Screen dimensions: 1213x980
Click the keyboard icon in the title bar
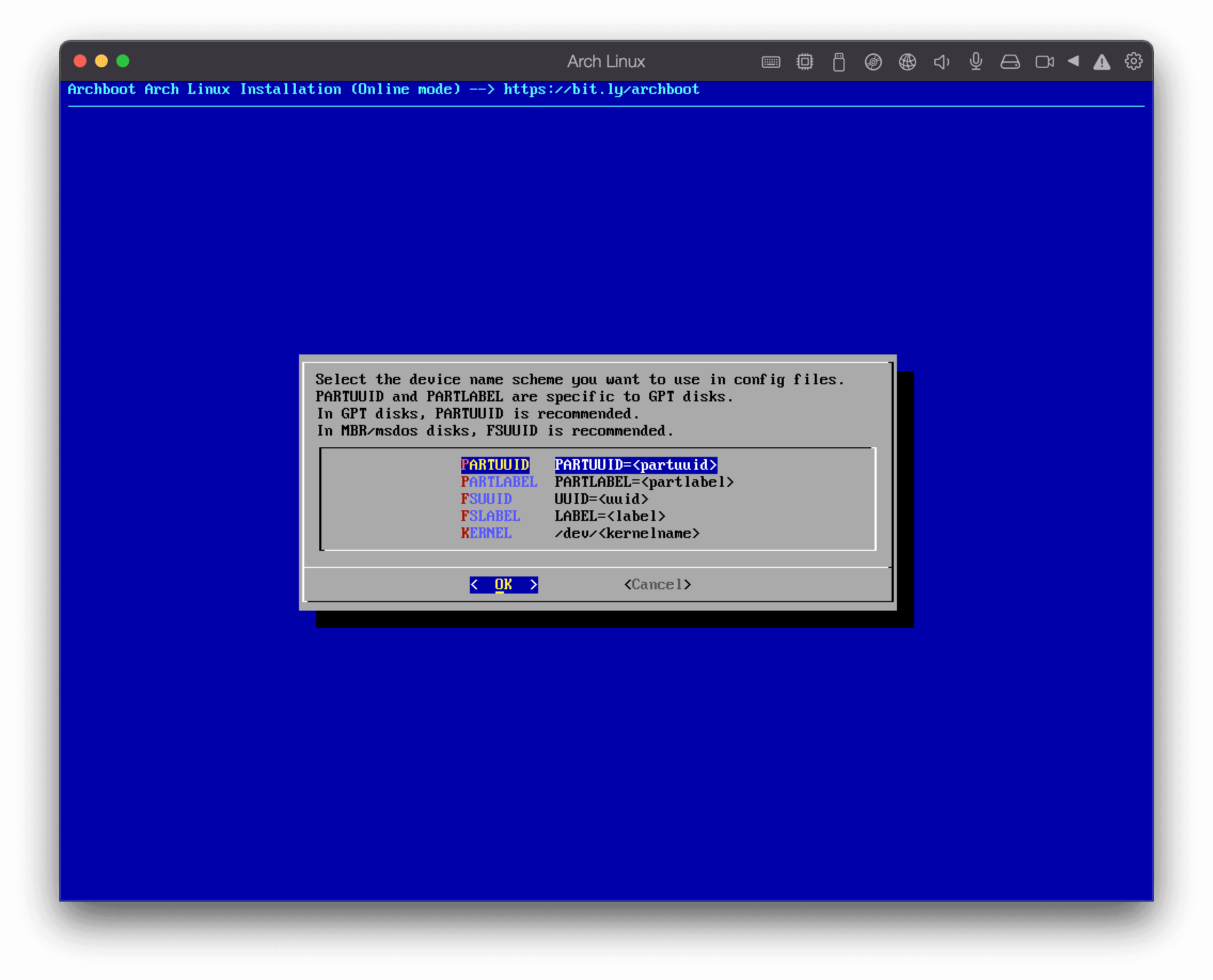pyautogui.click(x=770, y=61)
